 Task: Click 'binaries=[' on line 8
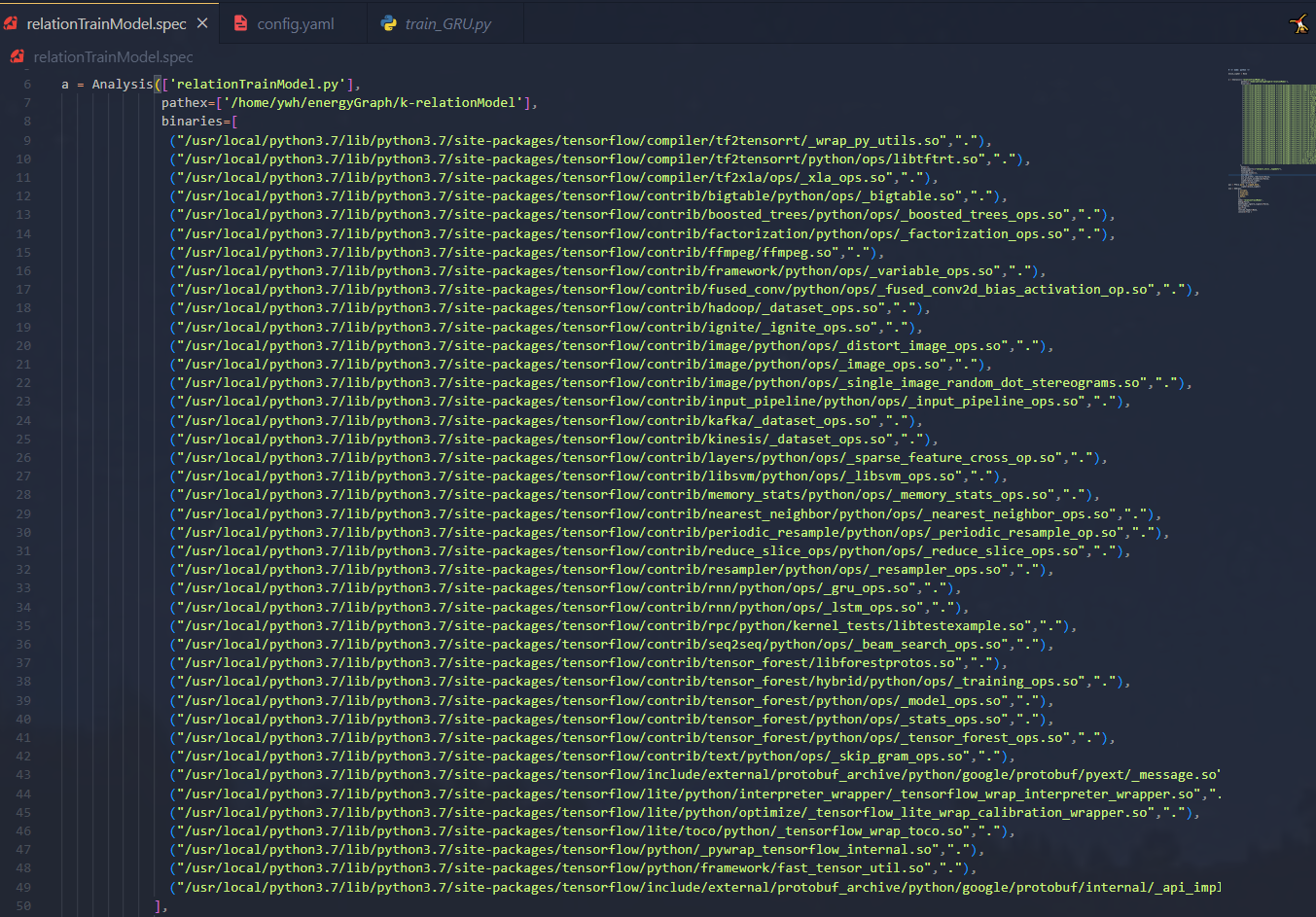pyautogui.click(x=199, y=122)
